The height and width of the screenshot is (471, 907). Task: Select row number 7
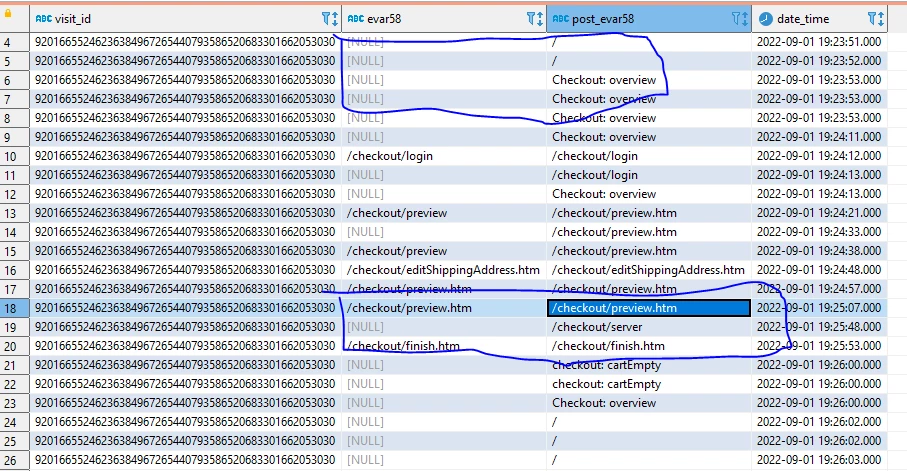click(14, 100)
